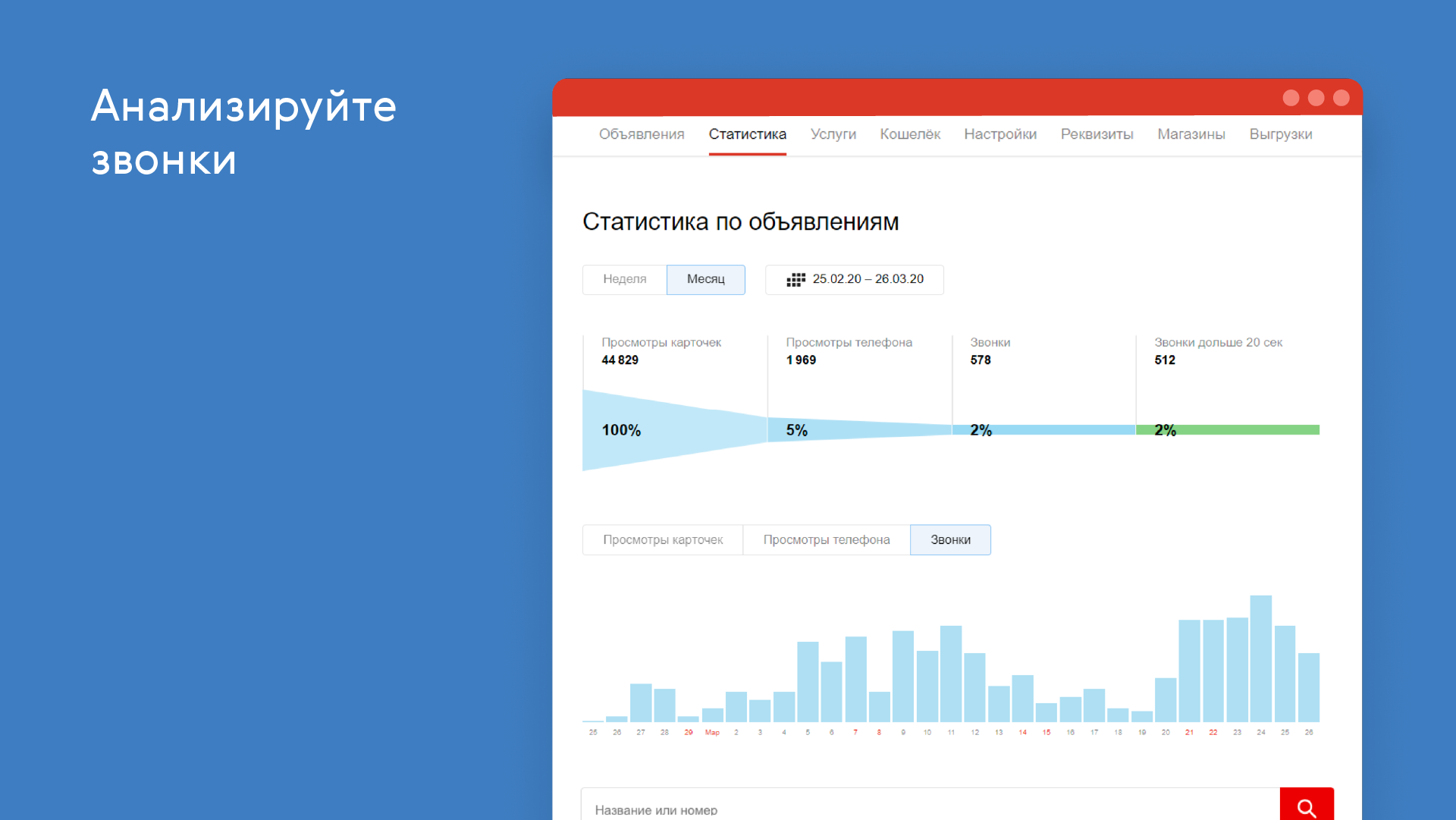This screenshot has height=820, width=1456.
Task: Click the chart bar for day 14
Action: pyautogui.click(x=1022, y=699)
